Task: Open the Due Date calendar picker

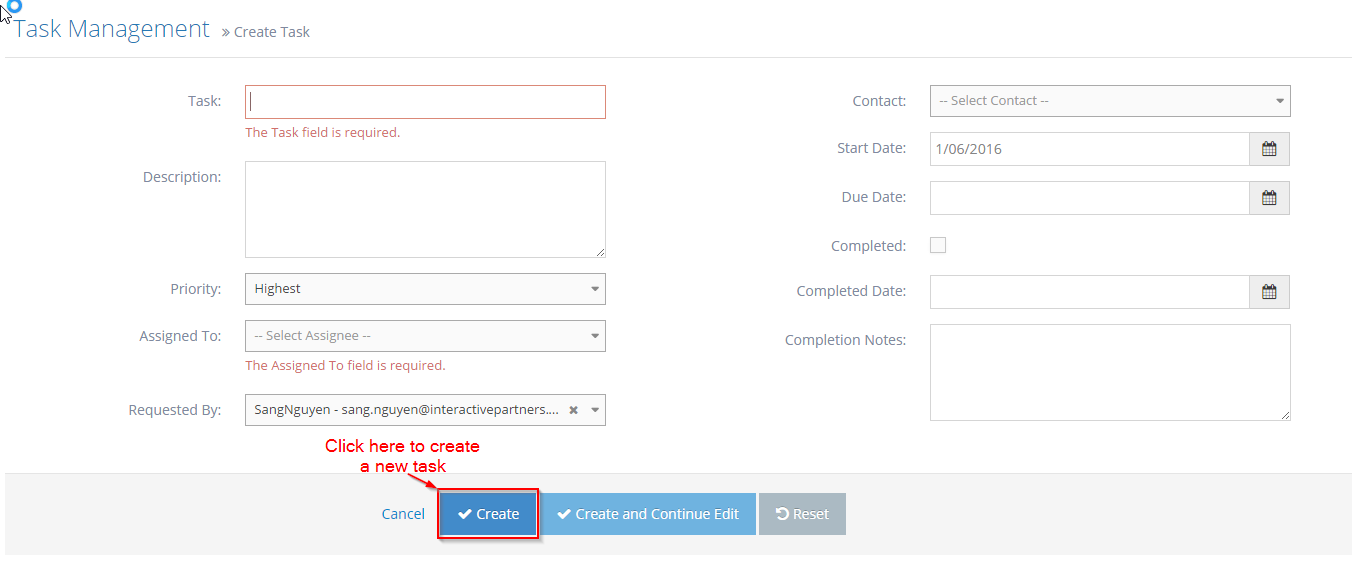Action: tap(1268, 197)
